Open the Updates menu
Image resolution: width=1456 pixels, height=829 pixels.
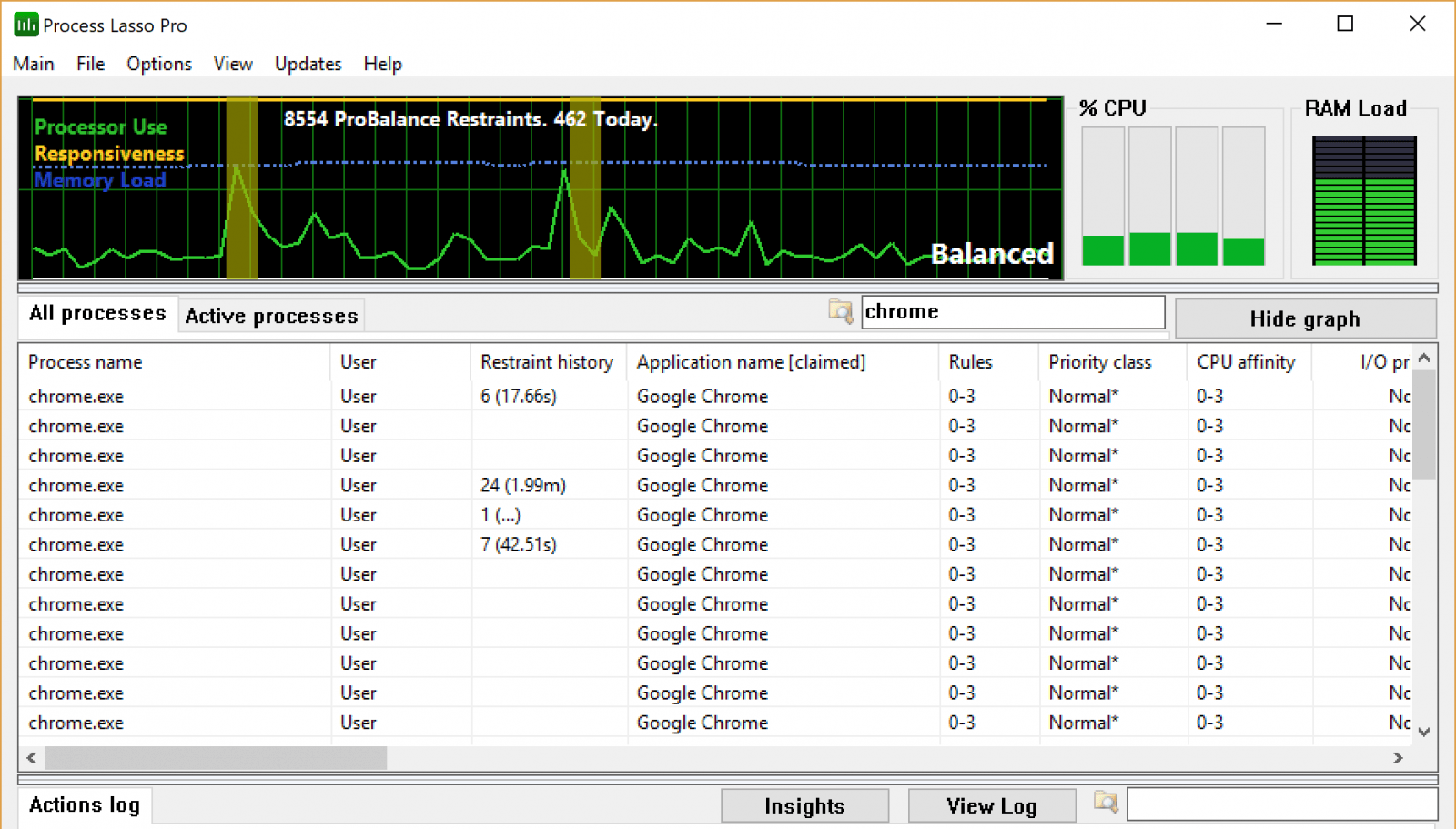click(308, 64)
